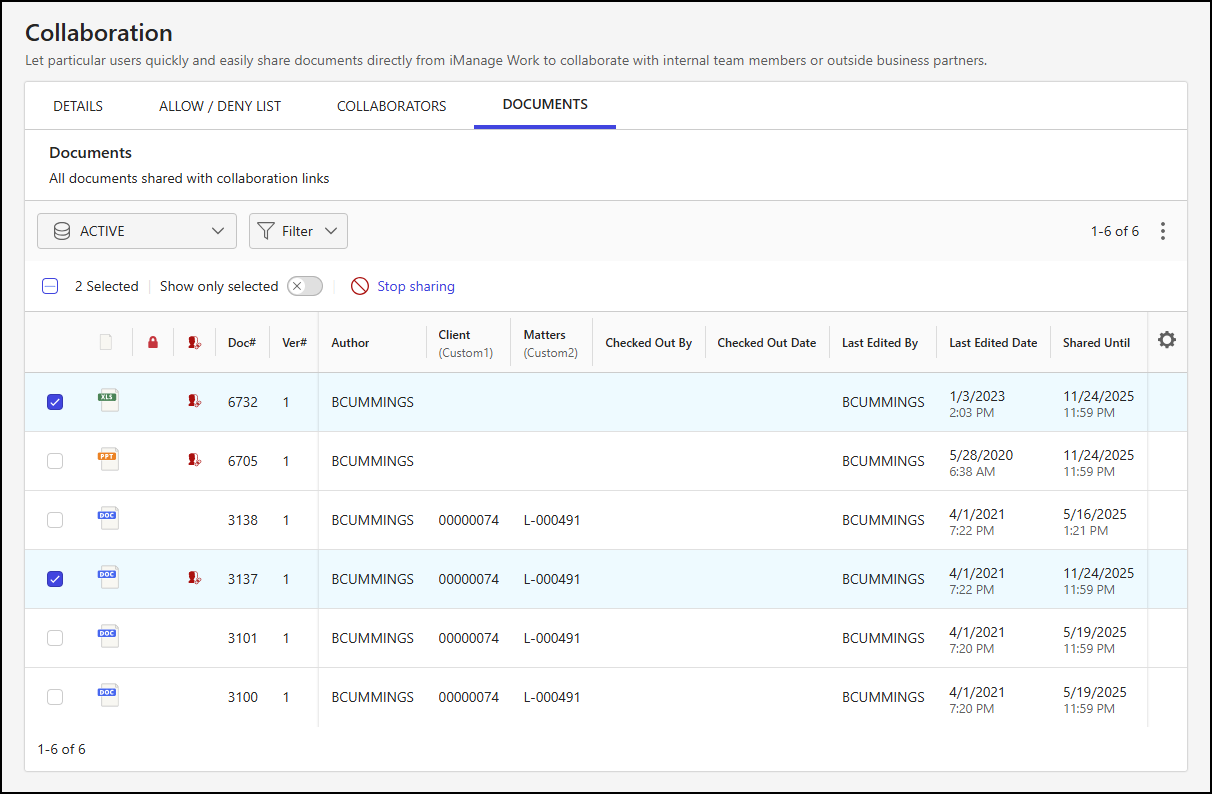The height and width of the screenshot is (794, 1212).
Task: Click the PPT file icon for document 6705
Action: pos(108,459)
